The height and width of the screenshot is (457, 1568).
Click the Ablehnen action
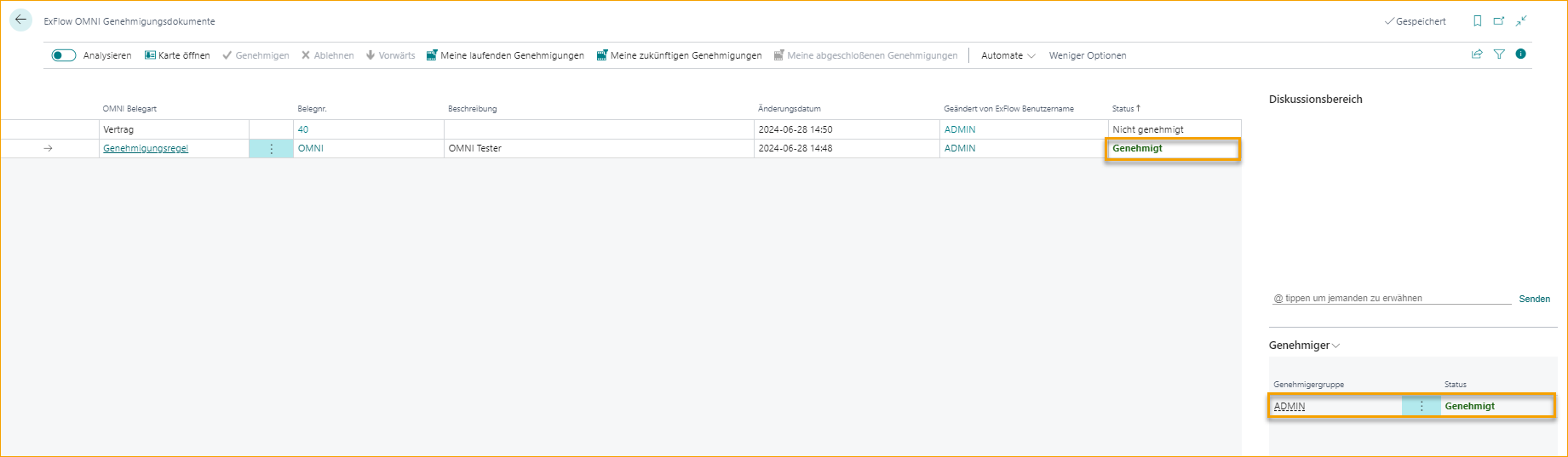(x=327, y=55)
